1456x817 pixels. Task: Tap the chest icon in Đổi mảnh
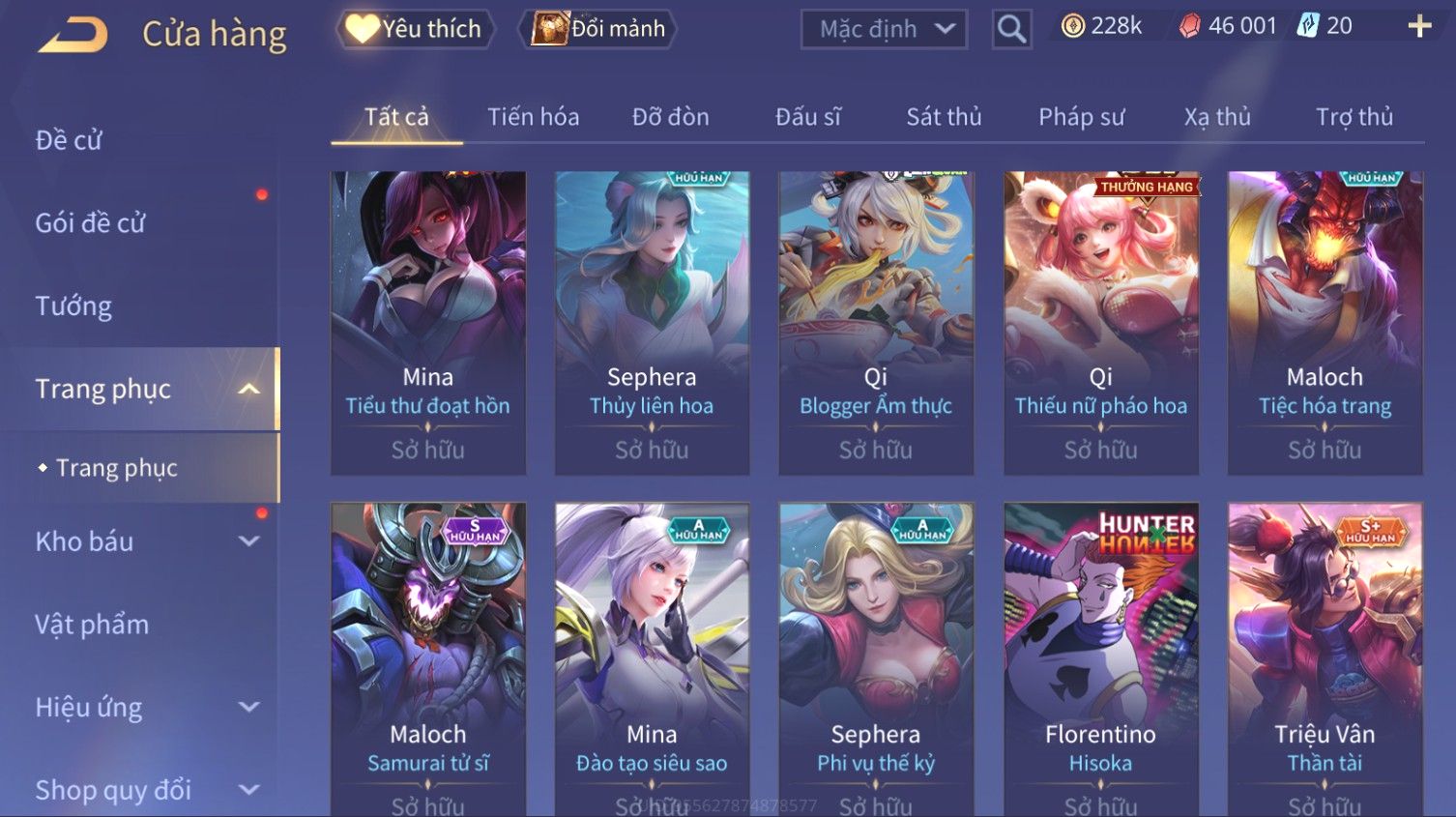[549, 28]
